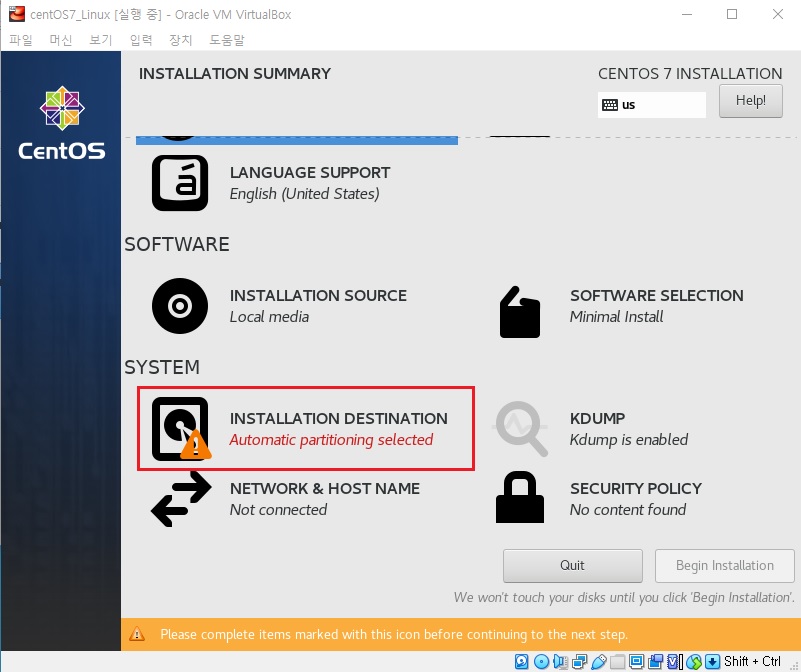This screenshot has width=801, height=672.
Task: Open the LANGUAGE SUPPORT link
Action: 310,173
